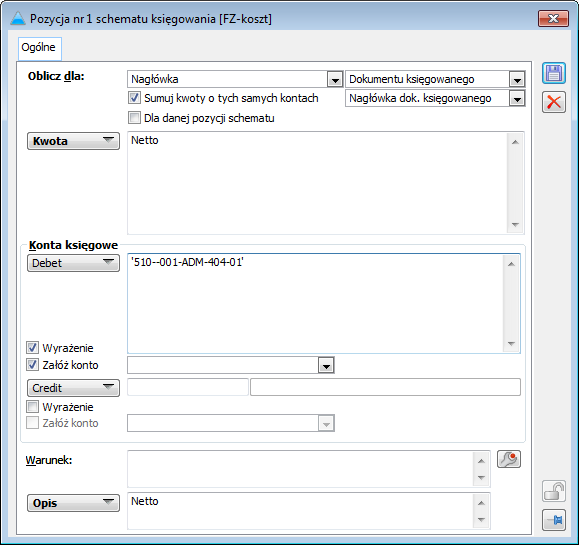Click the blue triangle window icon
This screenshot has height=545, width=579.
[x=18, y=18]
